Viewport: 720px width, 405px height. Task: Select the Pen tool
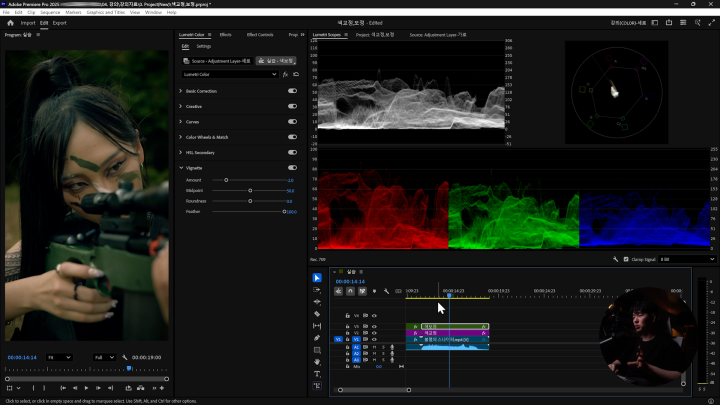point(317,338)
